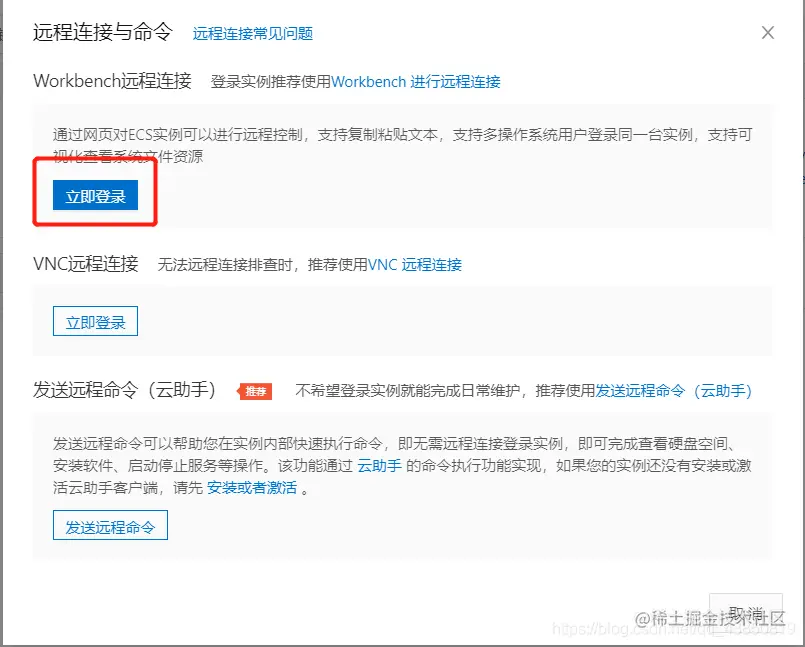805x647 pixels.
Task: Select the 发送远程命令（云助手）section heading
Action: pyautogui.click(x=125, y=390)
